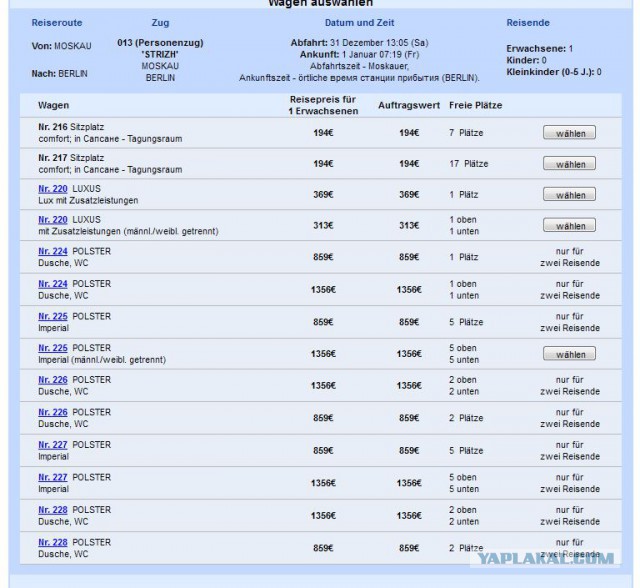This screenshot has width=640, height=588.
Task: Click Kinder: 0 passenger count
Action: coord(527,60)
